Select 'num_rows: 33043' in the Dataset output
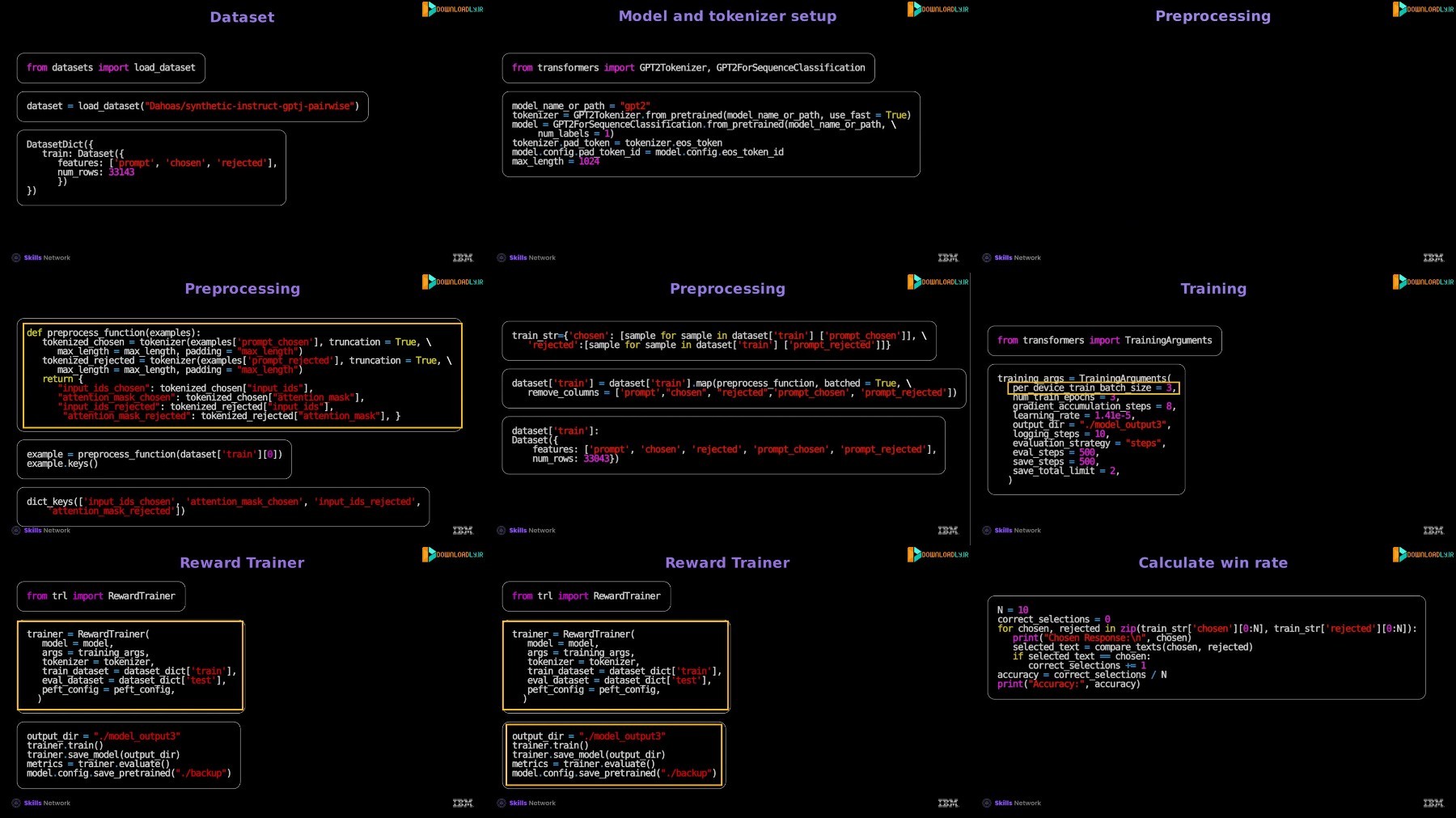 point(575,459)
